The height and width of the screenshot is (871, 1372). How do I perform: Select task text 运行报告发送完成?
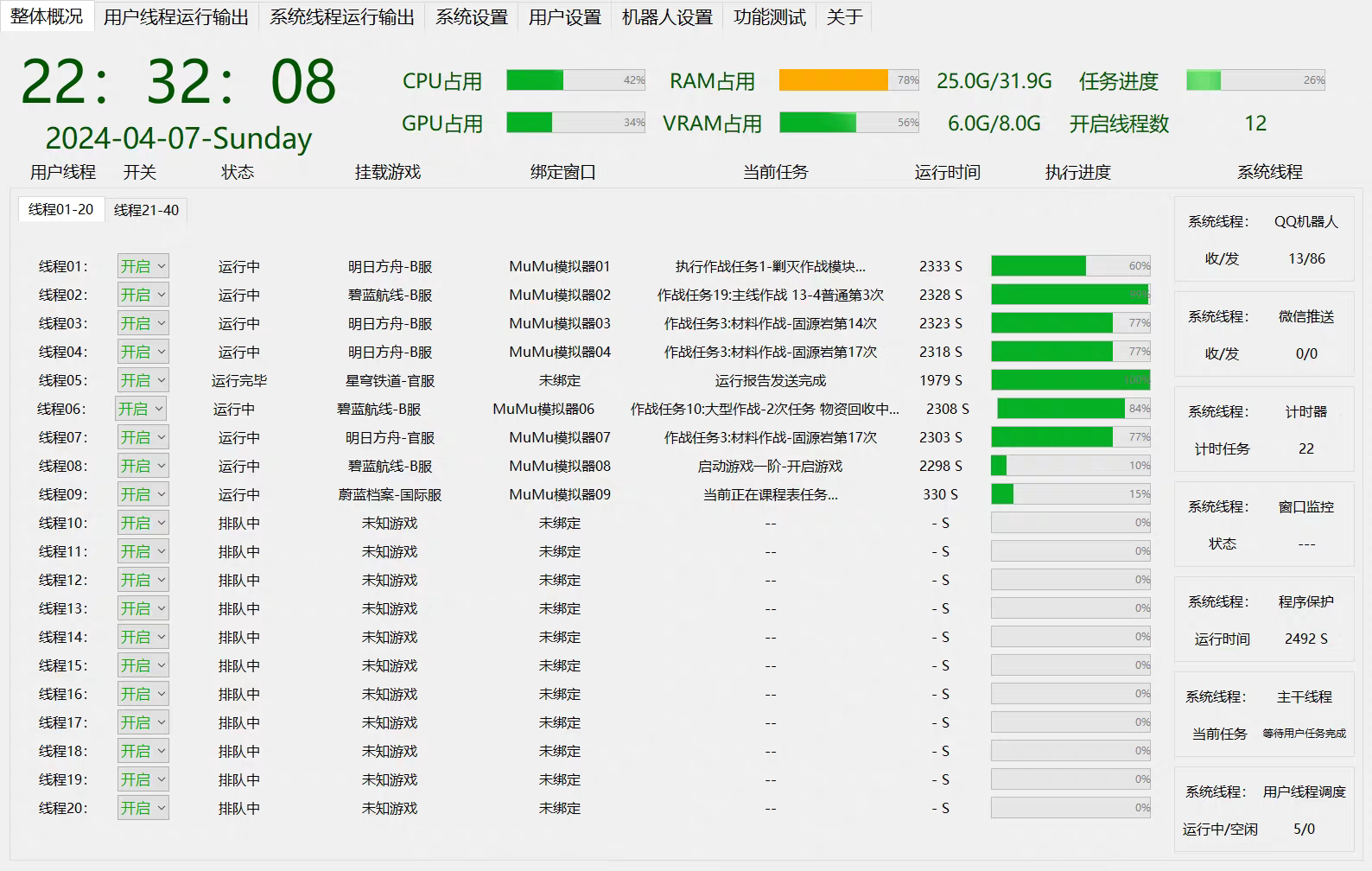771,381
